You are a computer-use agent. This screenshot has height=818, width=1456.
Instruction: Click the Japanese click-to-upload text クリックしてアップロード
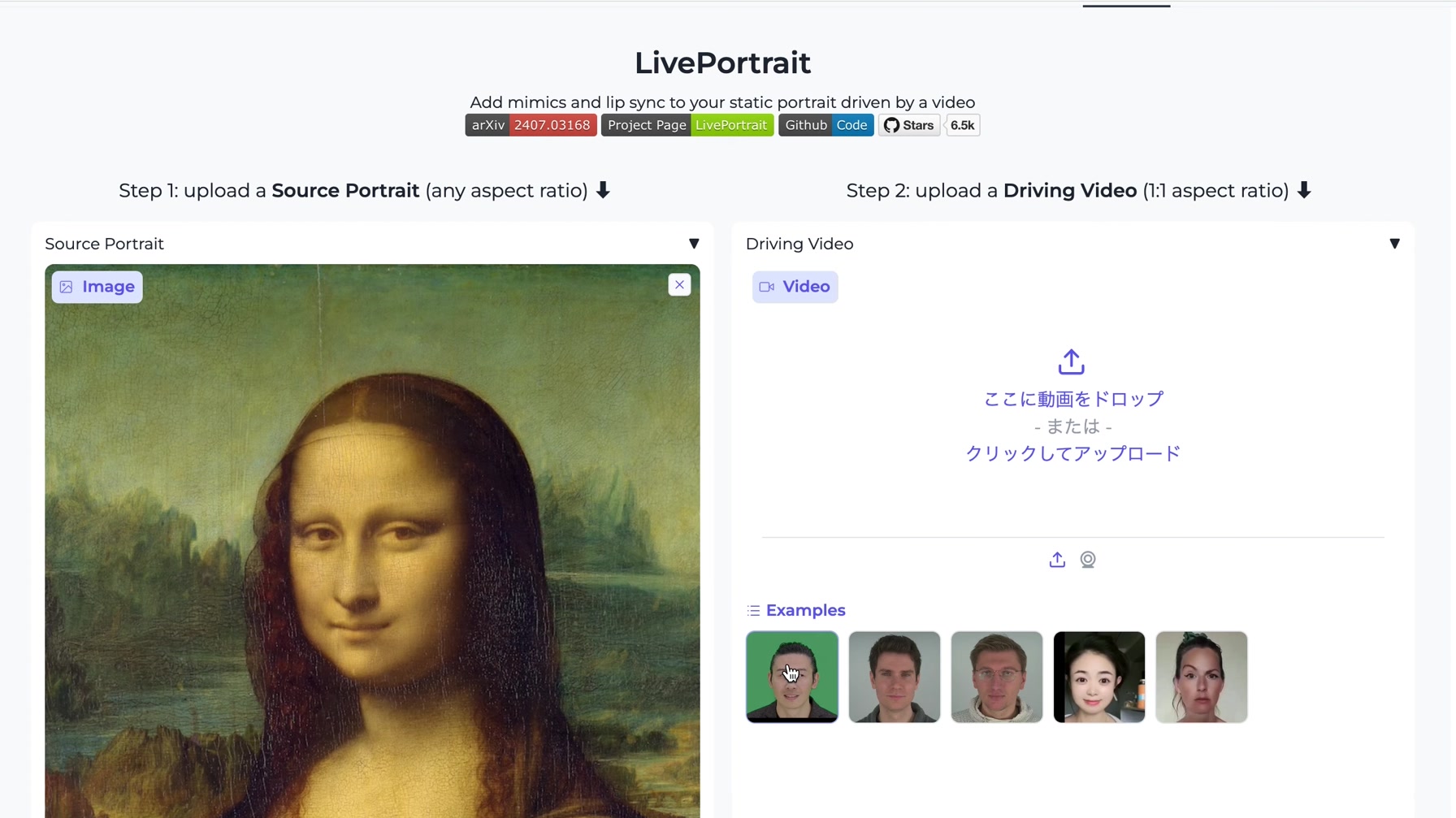tap(1072, 453)
